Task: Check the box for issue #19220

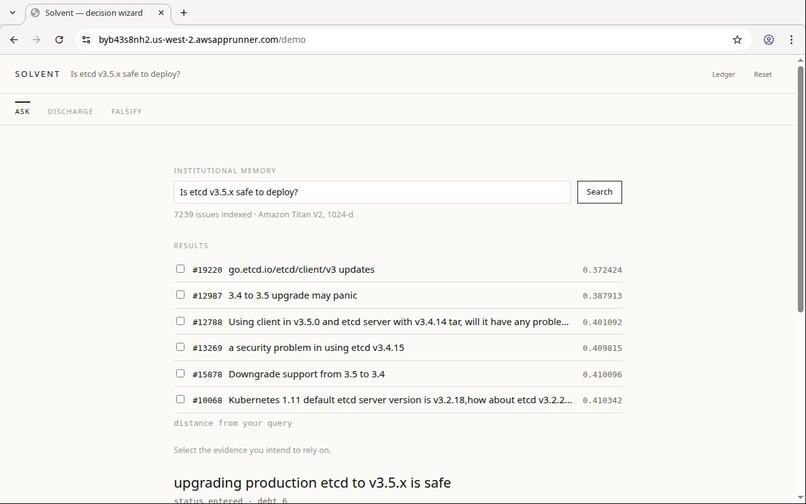Action: [180, 269]
